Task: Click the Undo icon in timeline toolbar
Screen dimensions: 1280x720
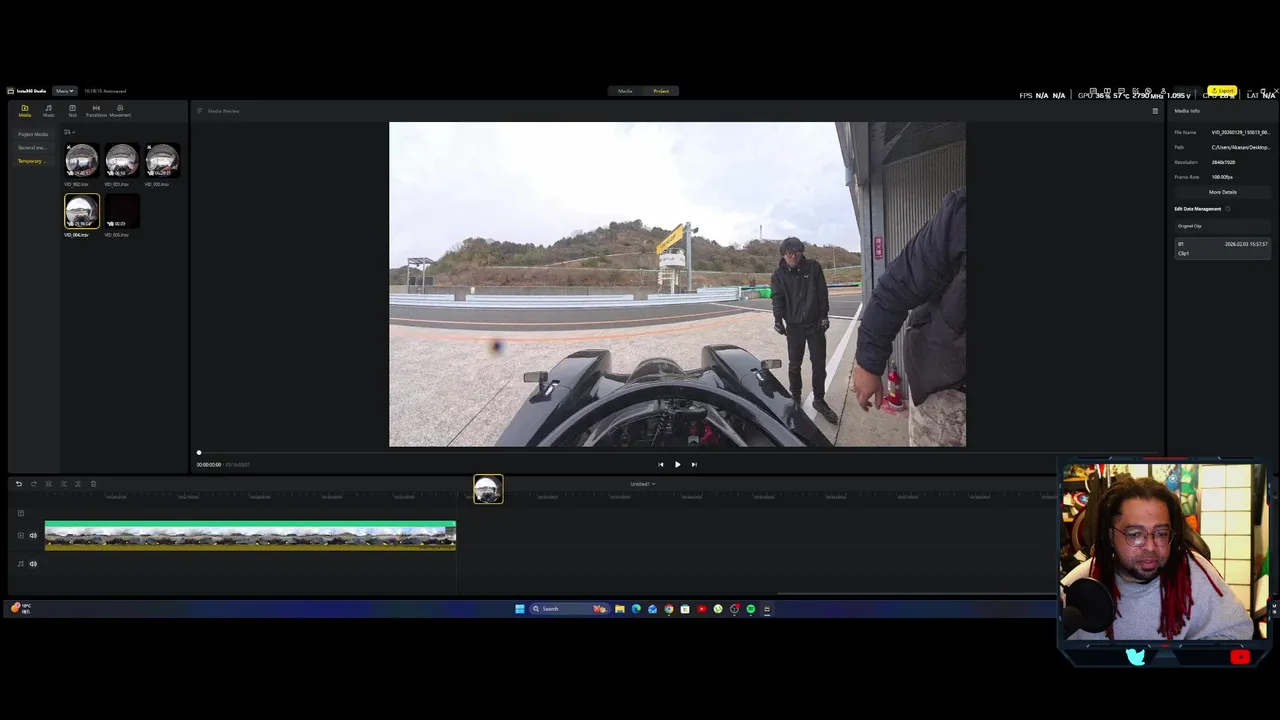Action: pos(18,484)
